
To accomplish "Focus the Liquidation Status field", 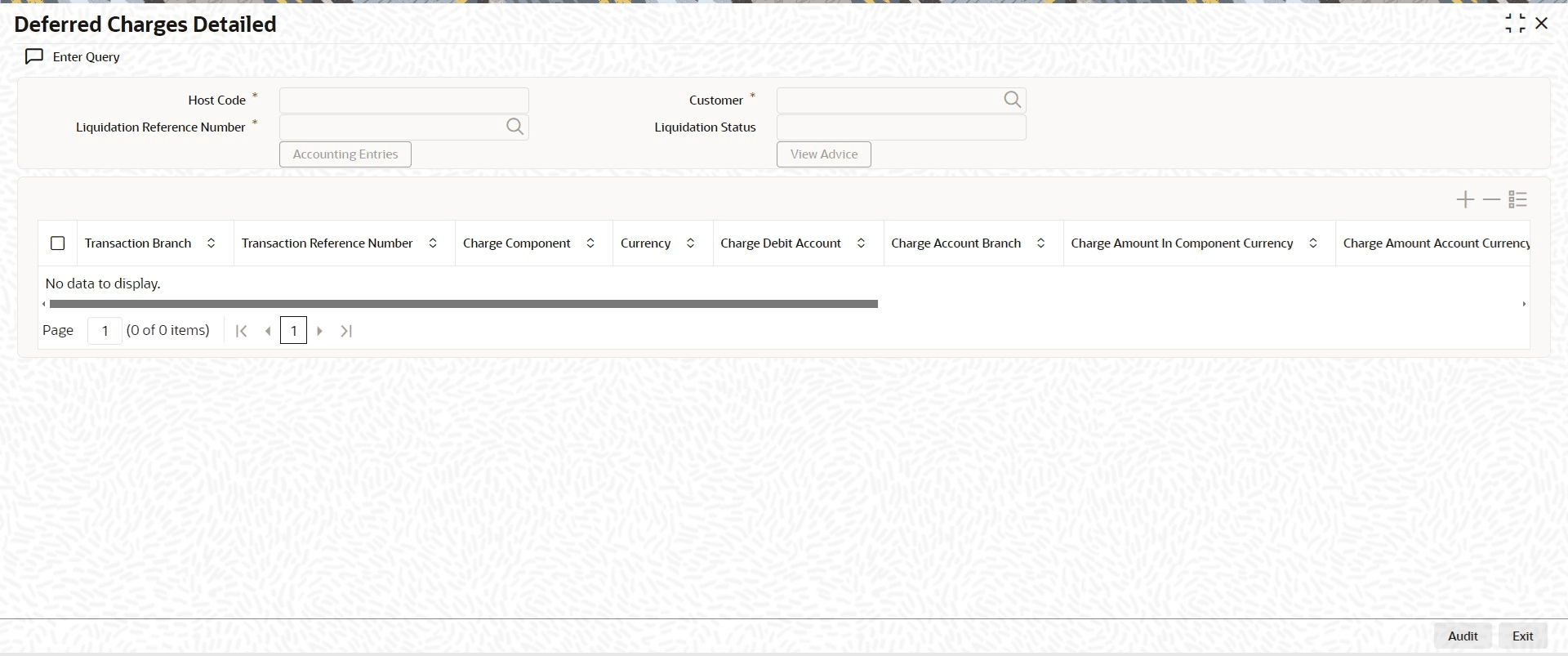I will coord(902,127).
